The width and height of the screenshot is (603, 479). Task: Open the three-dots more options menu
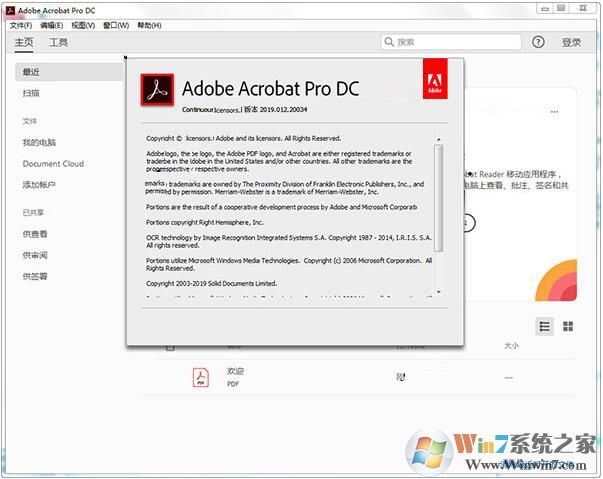(554, 112)
